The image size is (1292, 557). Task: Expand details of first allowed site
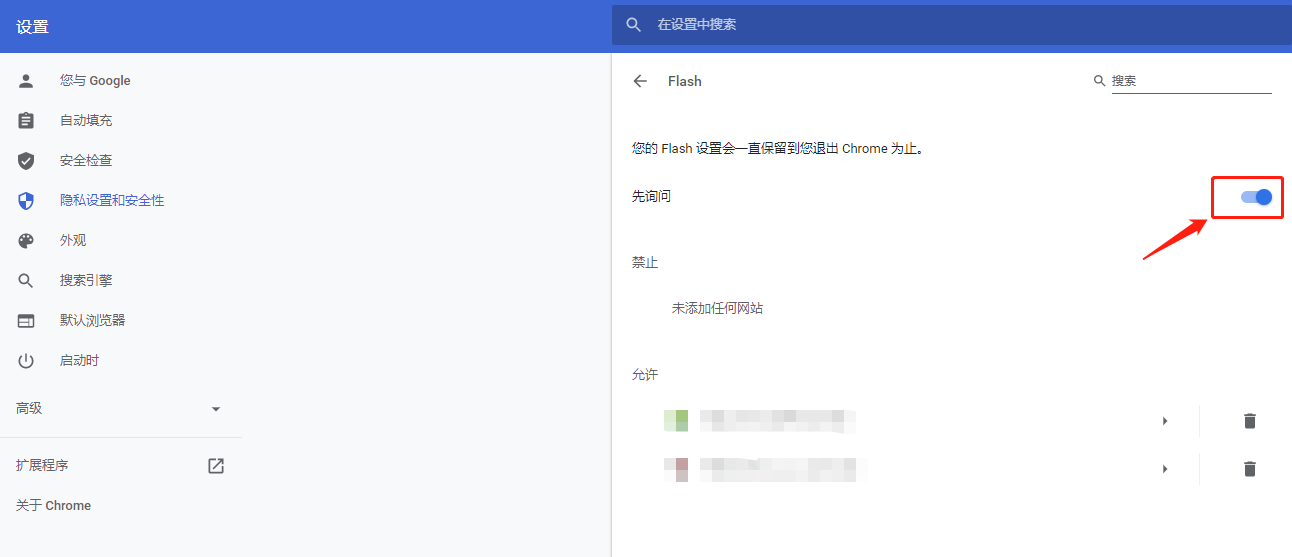(1165, 421)
